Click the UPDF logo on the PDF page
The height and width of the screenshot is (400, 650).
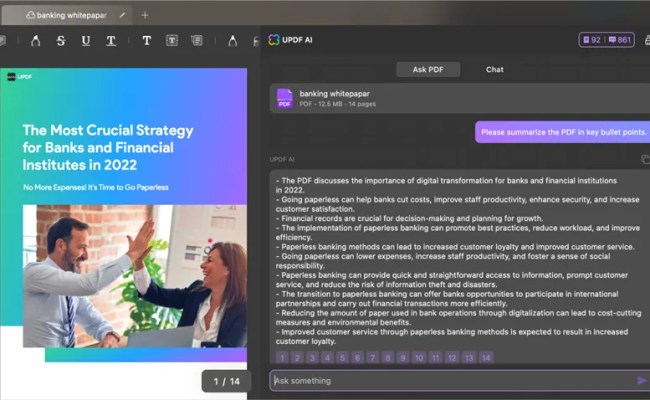coord(19,77)
